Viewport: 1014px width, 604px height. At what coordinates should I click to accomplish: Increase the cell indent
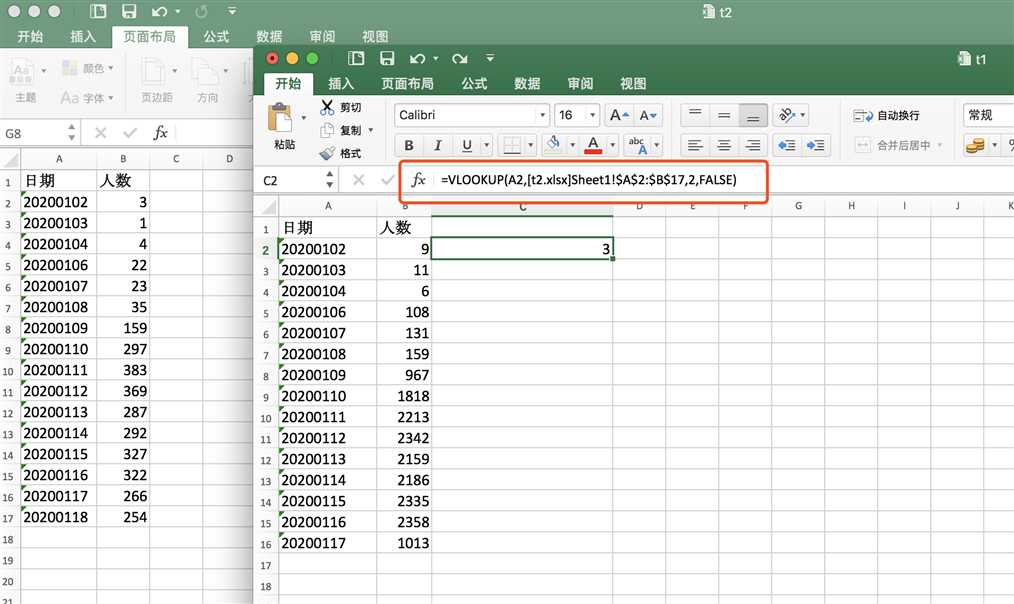(815, 145)
